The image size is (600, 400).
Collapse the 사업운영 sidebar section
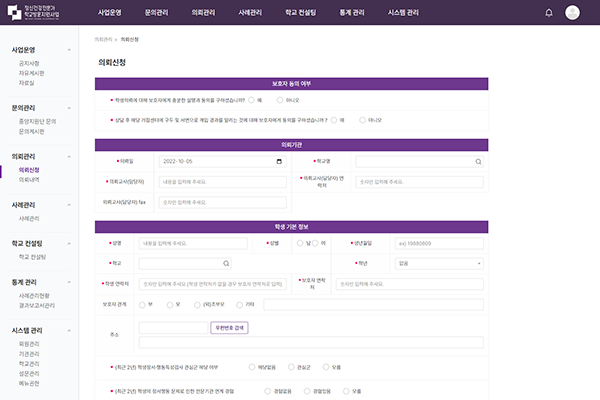69,50
